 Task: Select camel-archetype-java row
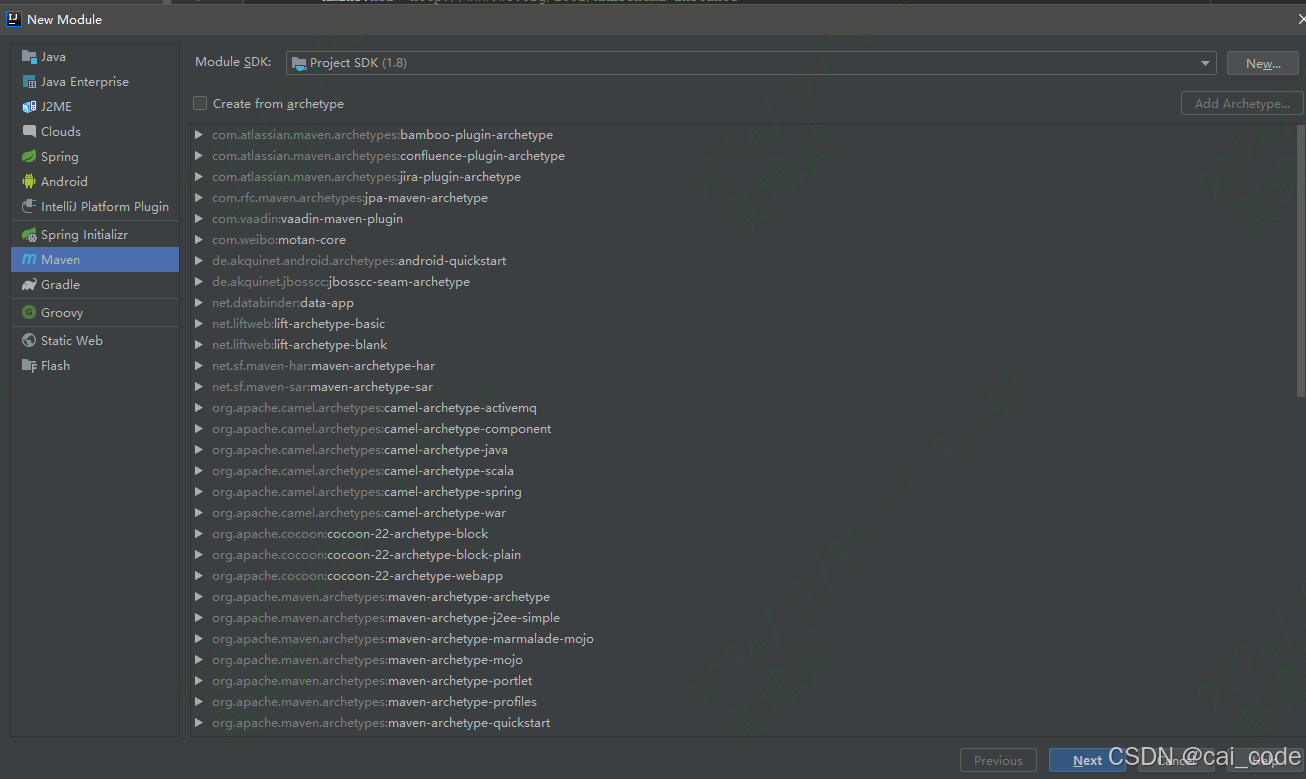(743, 450)
